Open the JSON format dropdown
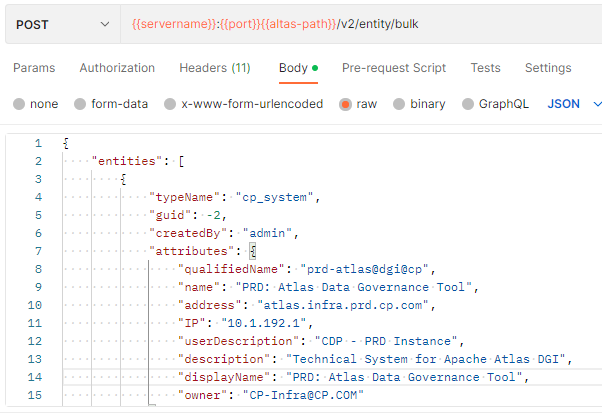This screenshot has height=416, width=602. click(x=574, y=104)
